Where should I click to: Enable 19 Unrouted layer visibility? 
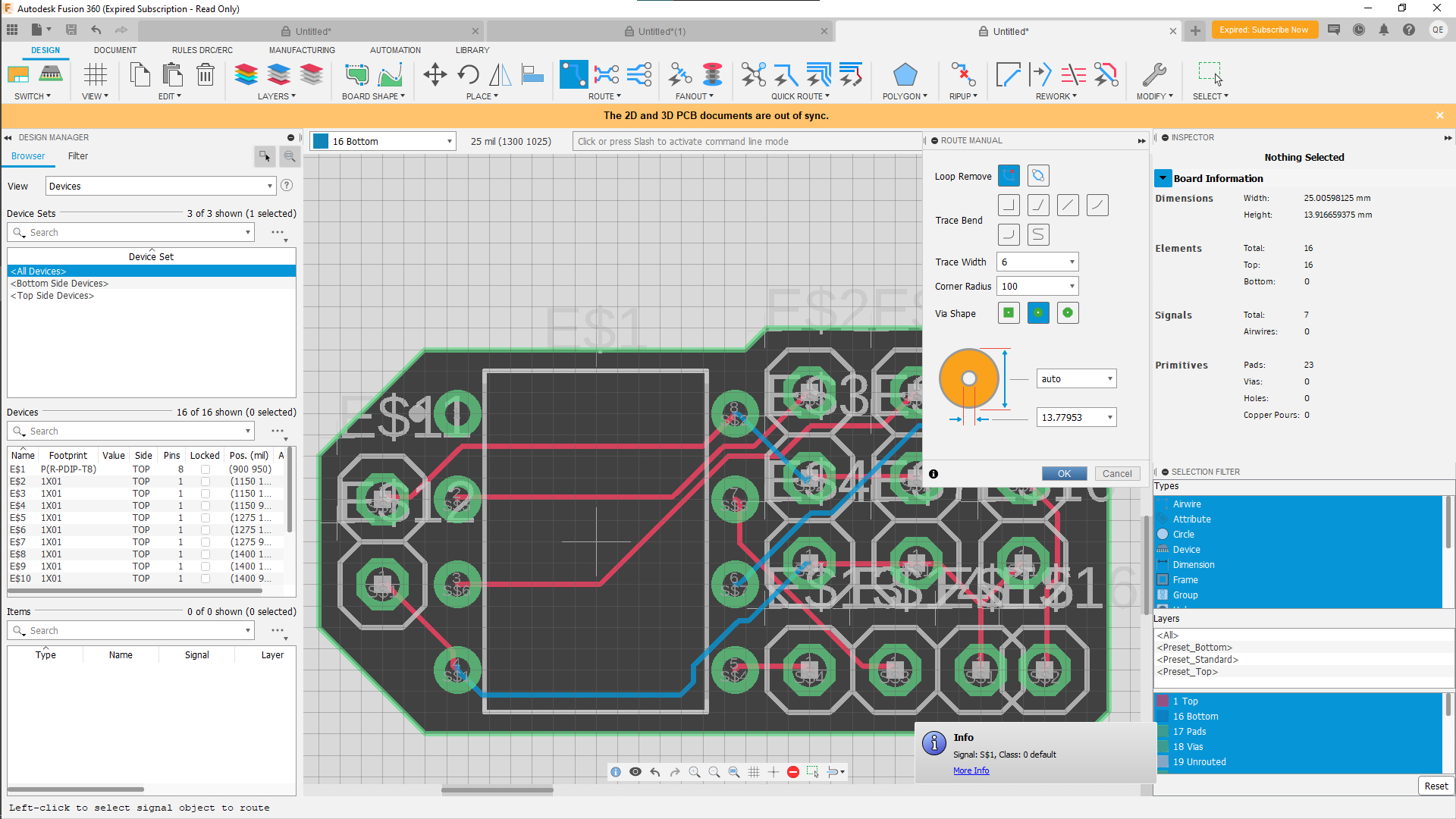point(1163,762)
